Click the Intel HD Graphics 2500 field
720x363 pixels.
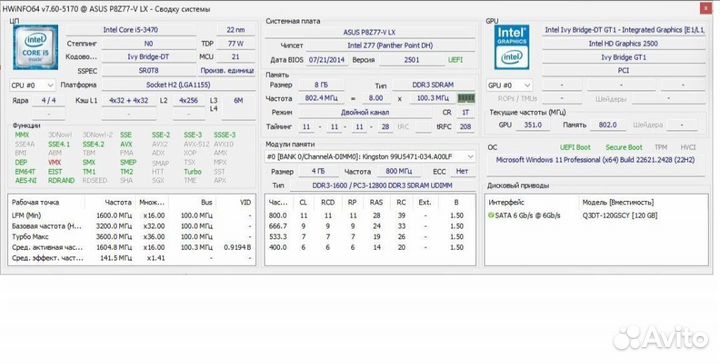click(623, 44)
